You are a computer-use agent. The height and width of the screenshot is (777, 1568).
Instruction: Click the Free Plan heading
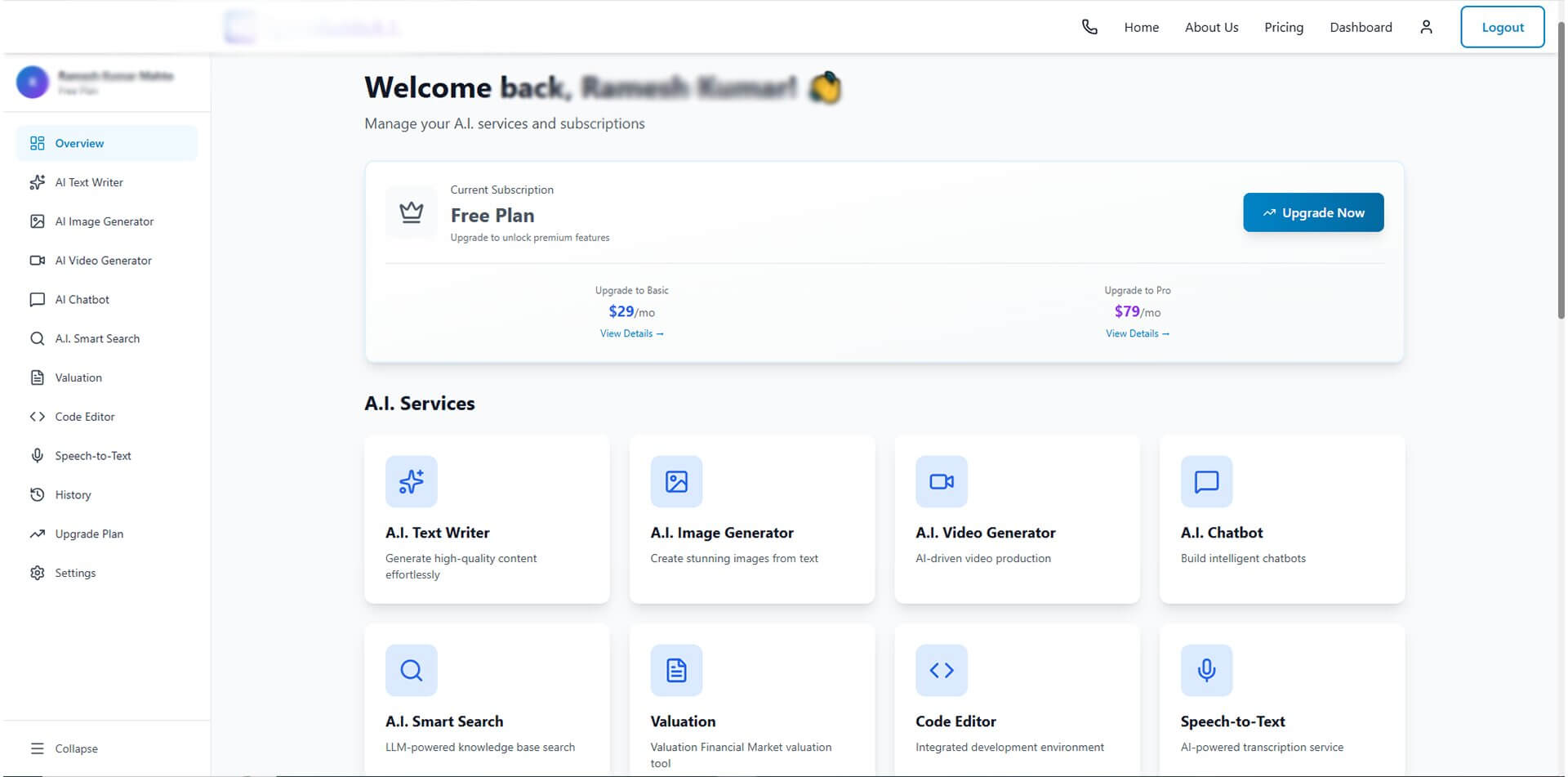pyautogui.click(x=492, y=215)
